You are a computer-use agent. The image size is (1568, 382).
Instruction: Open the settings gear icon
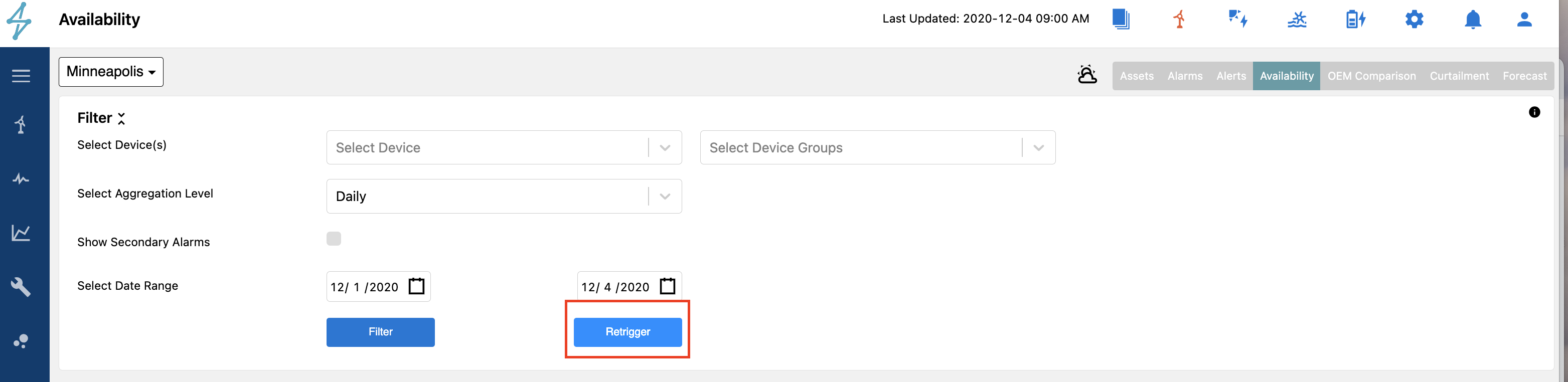tap(1414, 19)
